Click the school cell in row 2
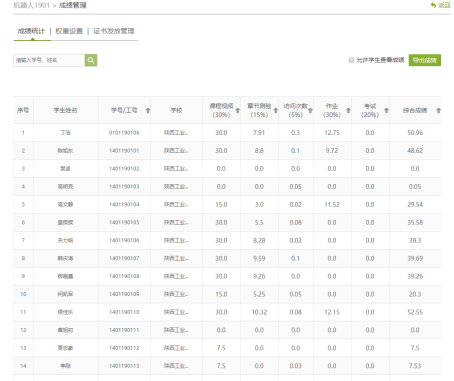Image resolution: width=454 pixels, height=381 pixels. (x=176, y=151)
